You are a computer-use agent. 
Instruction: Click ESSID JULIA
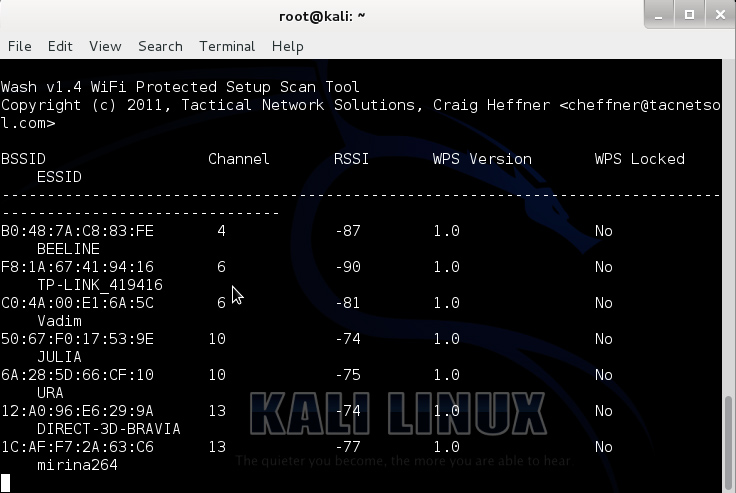point(59,357)
